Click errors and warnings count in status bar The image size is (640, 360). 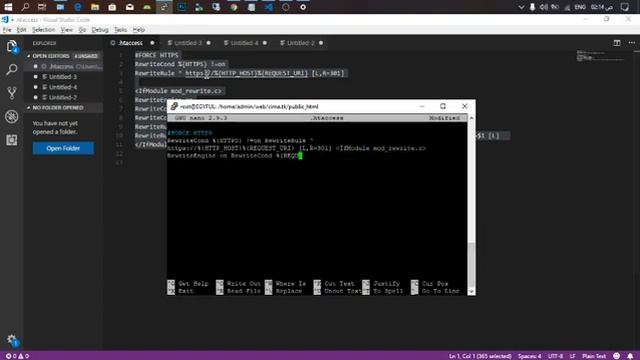tap(17, 356)
